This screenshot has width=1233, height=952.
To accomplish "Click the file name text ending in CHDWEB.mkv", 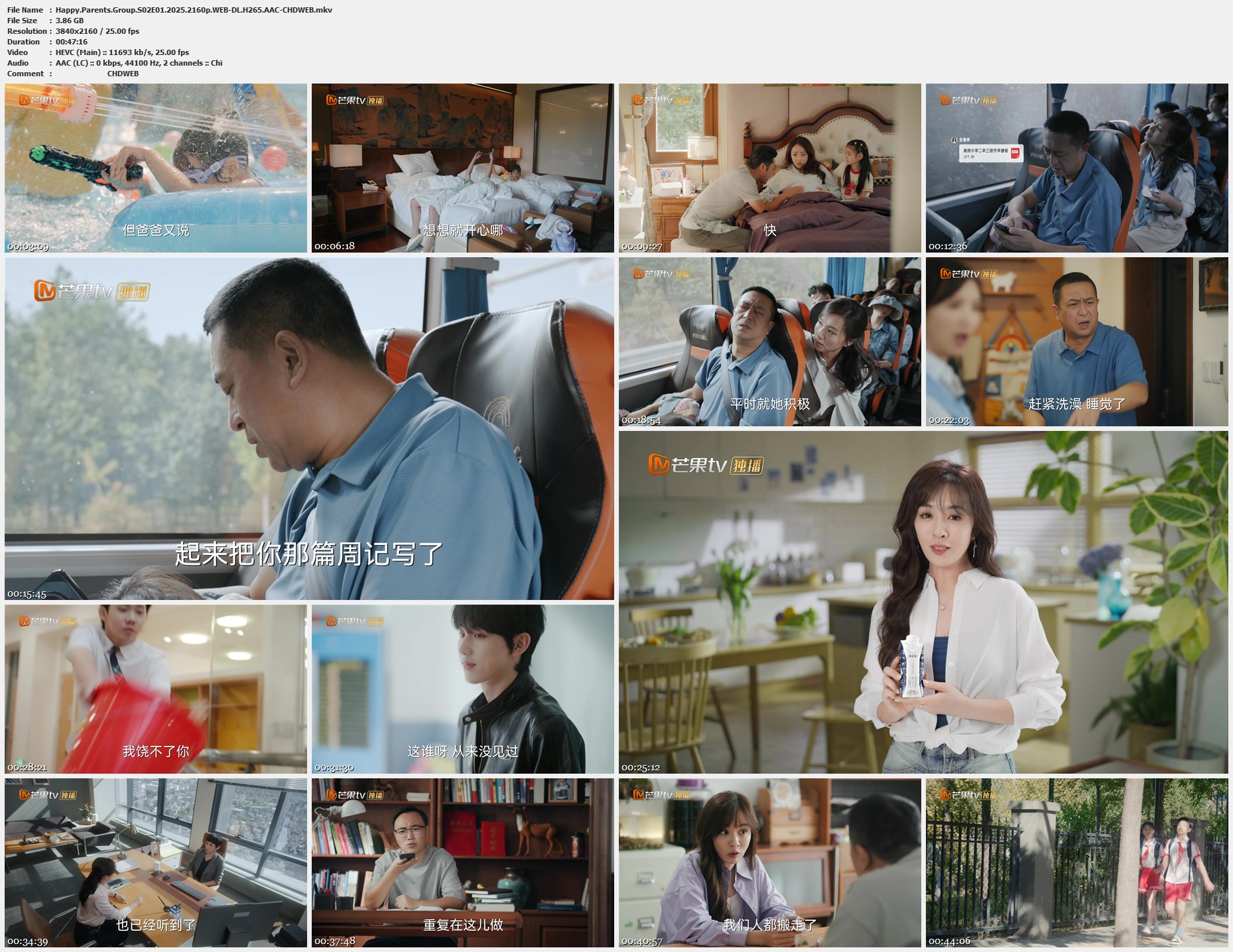I will 194,10.
